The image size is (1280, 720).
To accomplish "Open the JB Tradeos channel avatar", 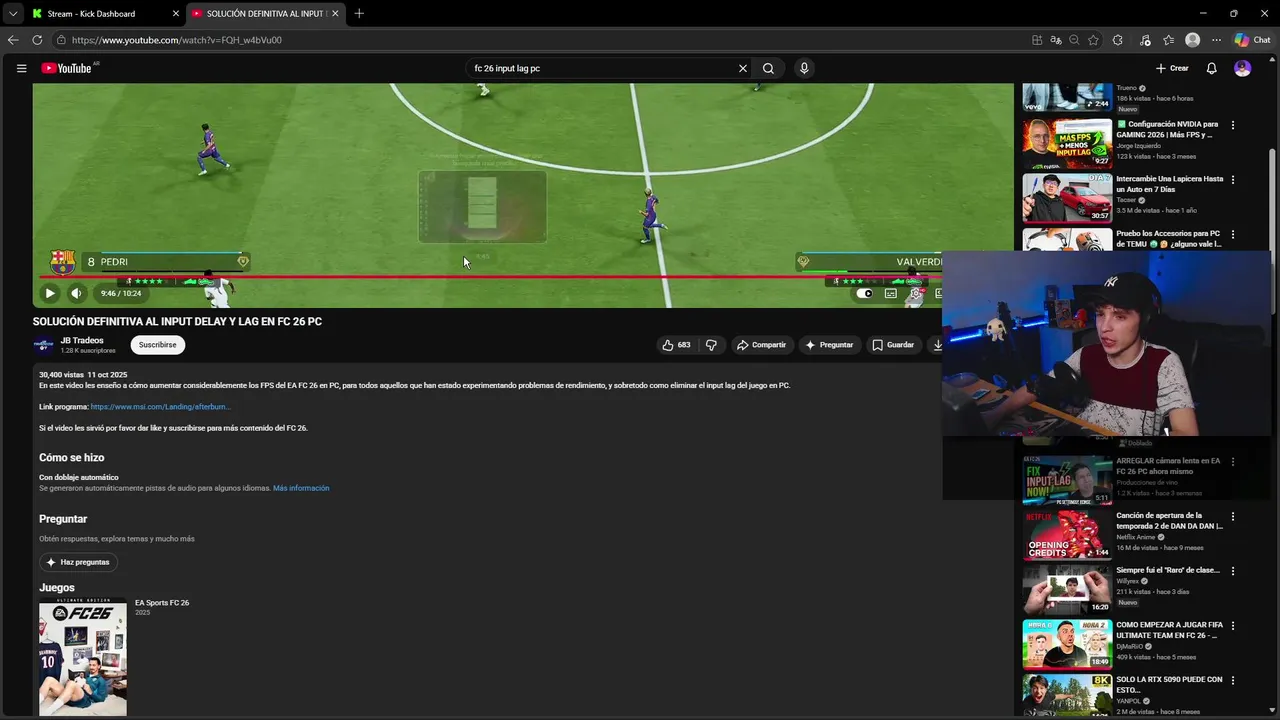I will 43,345.
